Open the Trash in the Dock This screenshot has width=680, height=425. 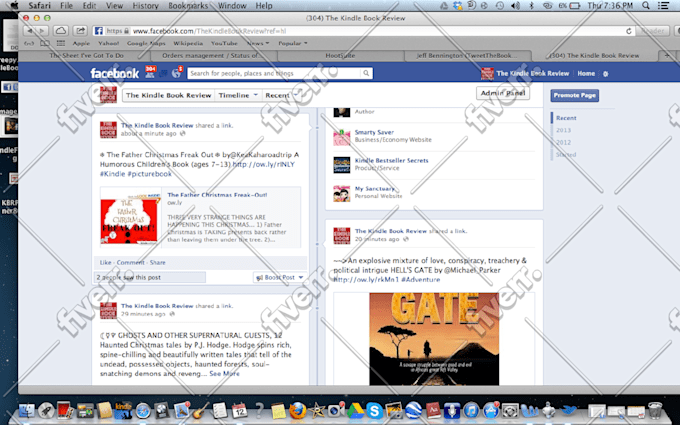coord(655,410)
